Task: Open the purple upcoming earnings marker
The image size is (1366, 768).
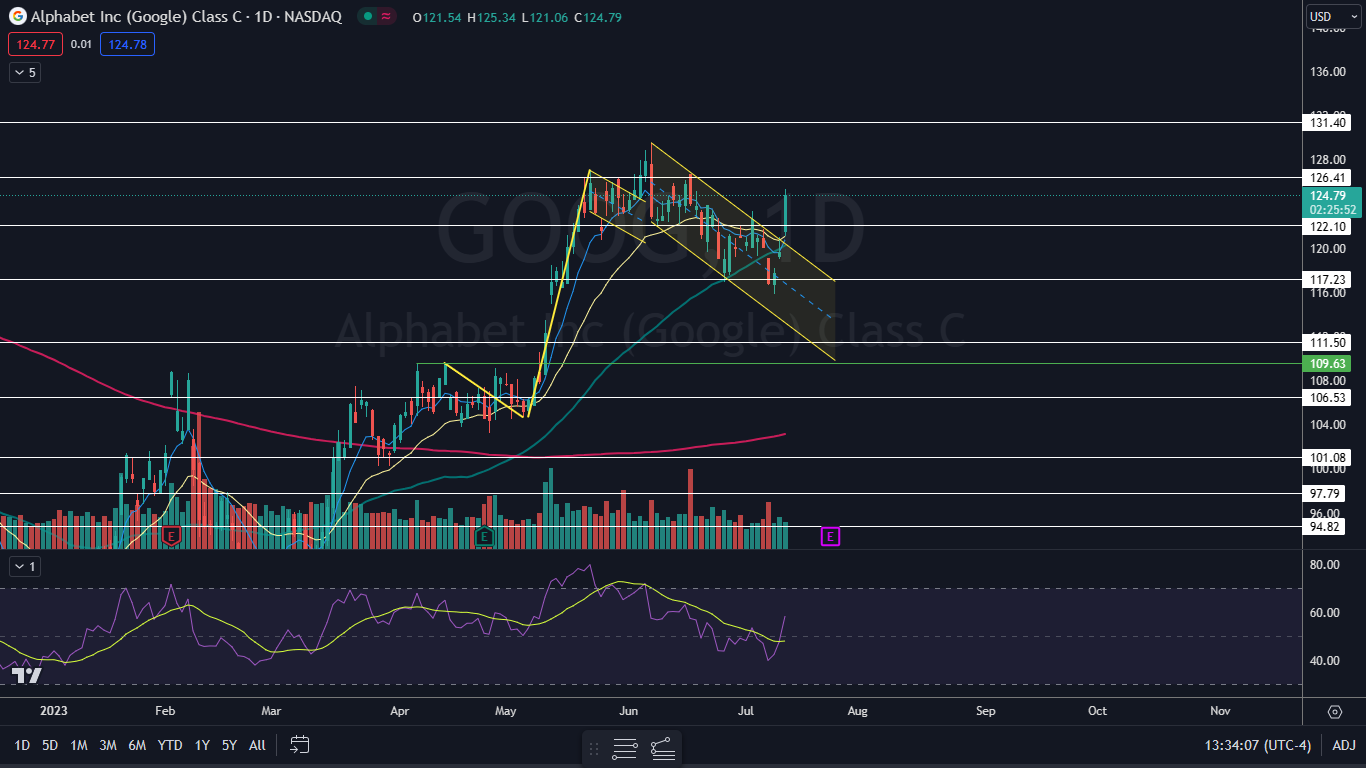Action: [830, 537]
